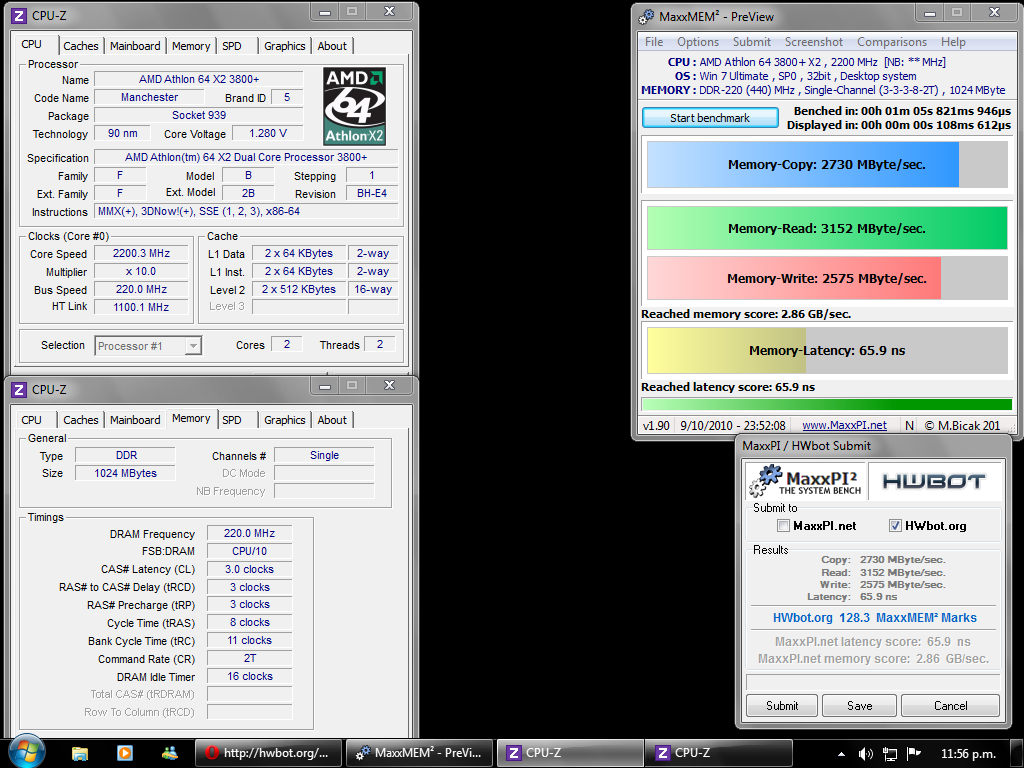Select About tab in the lower CPU-Z window
This screenshot has height=768, width=1024.
(x=332, y=420)
